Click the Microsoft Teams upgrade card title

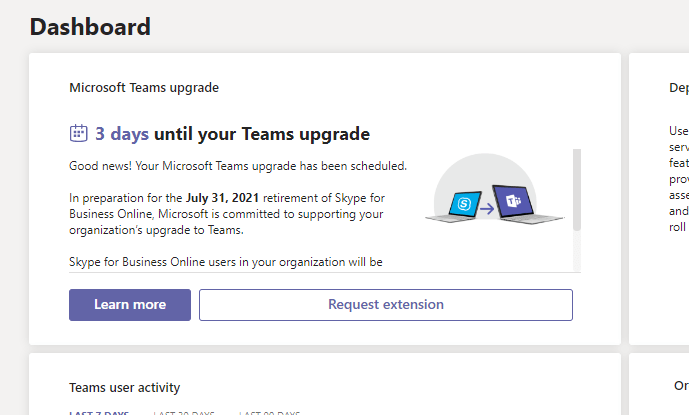[x=144, y=87]
